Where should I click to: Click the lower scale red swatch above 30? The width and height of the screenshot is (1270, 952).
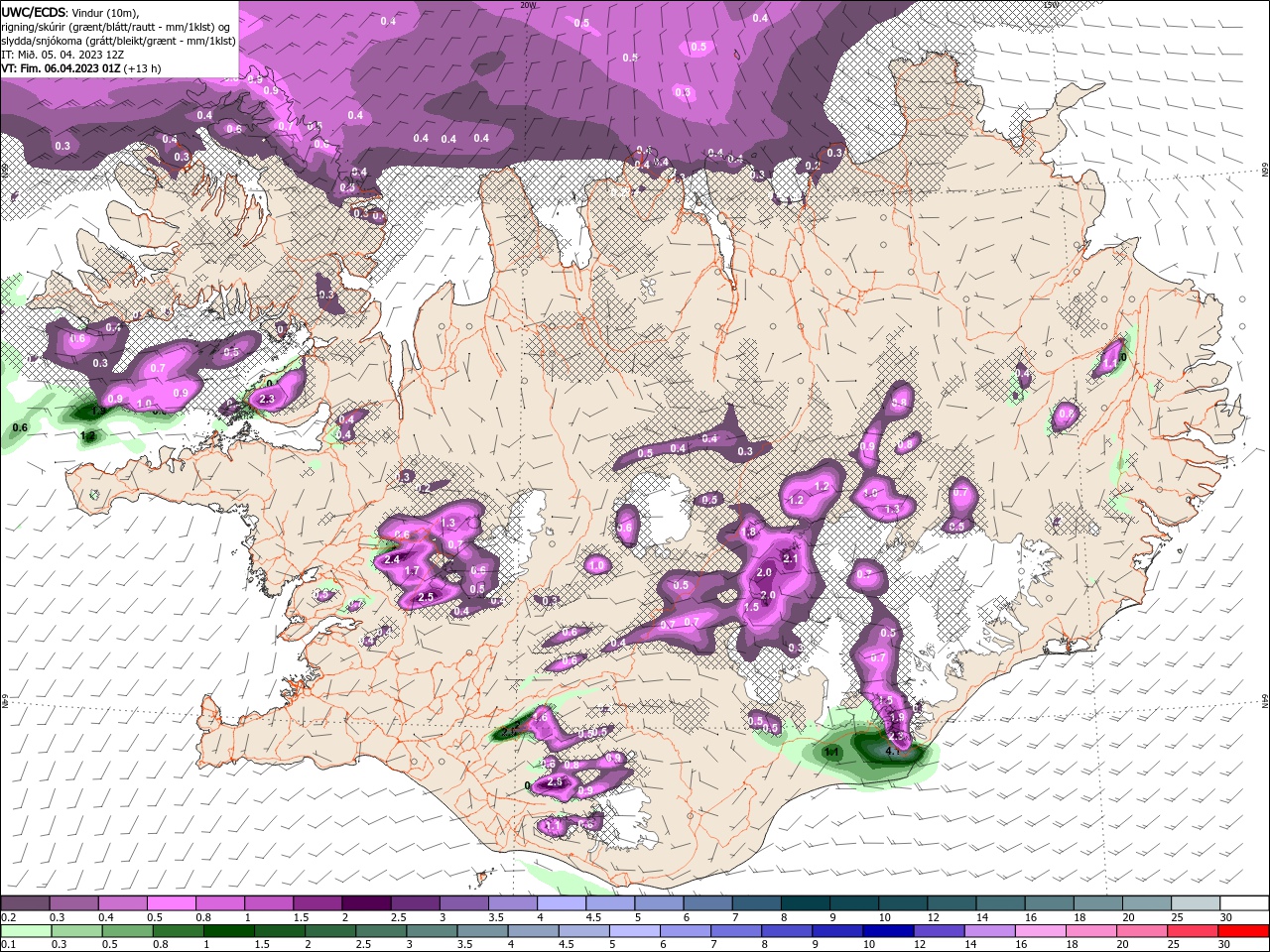pyautogui.click(x=1244, y=931)
